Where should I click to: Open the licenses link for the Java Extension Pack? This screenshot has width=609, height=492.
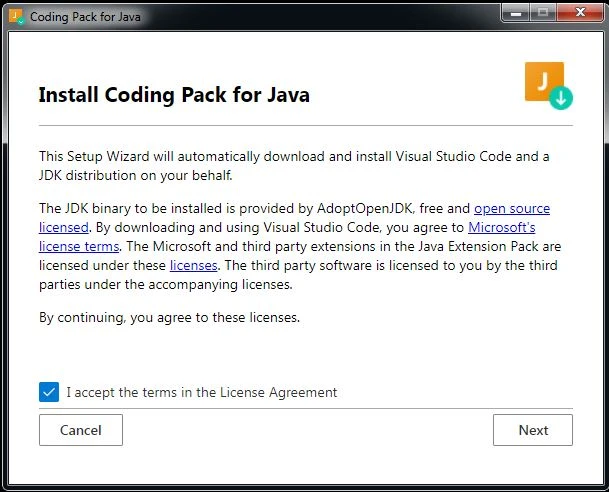click(193, 266)
